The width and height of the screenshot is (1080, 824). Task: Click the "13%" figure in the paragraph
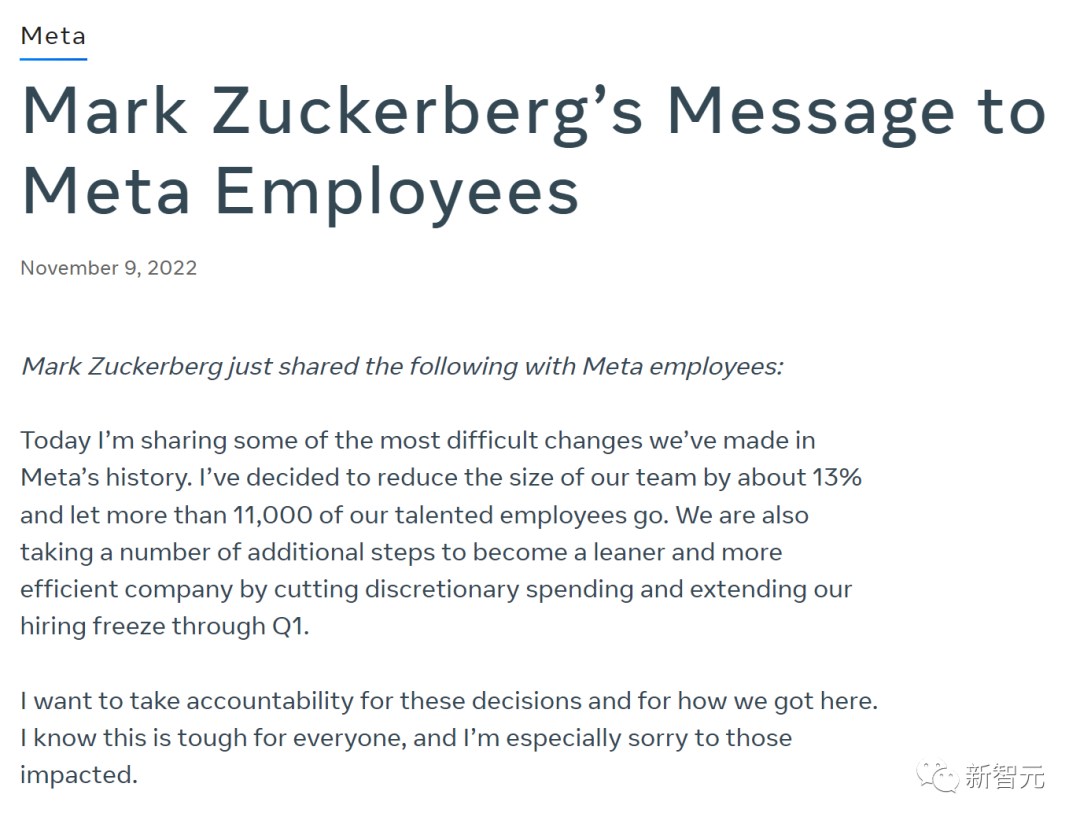click(x=836, y=478)
